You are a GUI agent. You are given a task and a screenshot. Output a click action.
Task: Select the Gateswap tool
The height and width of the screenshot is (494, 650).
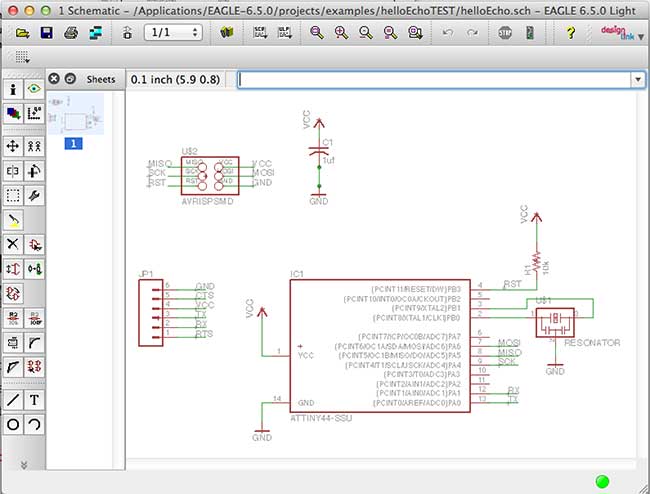click(x=34, y=269)
